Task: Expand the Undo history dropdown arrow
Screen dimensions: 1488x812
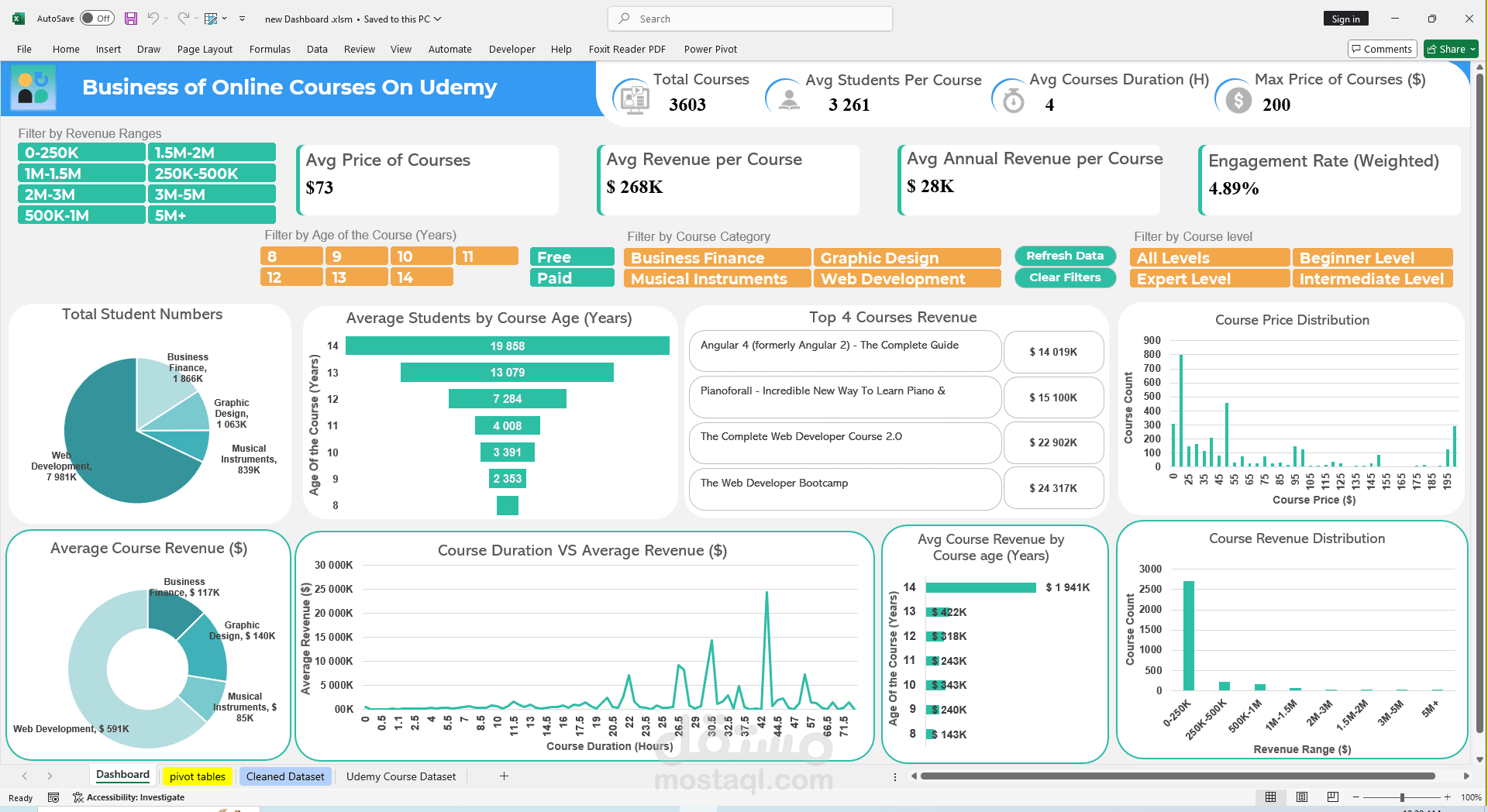Action: click(166, 19)
